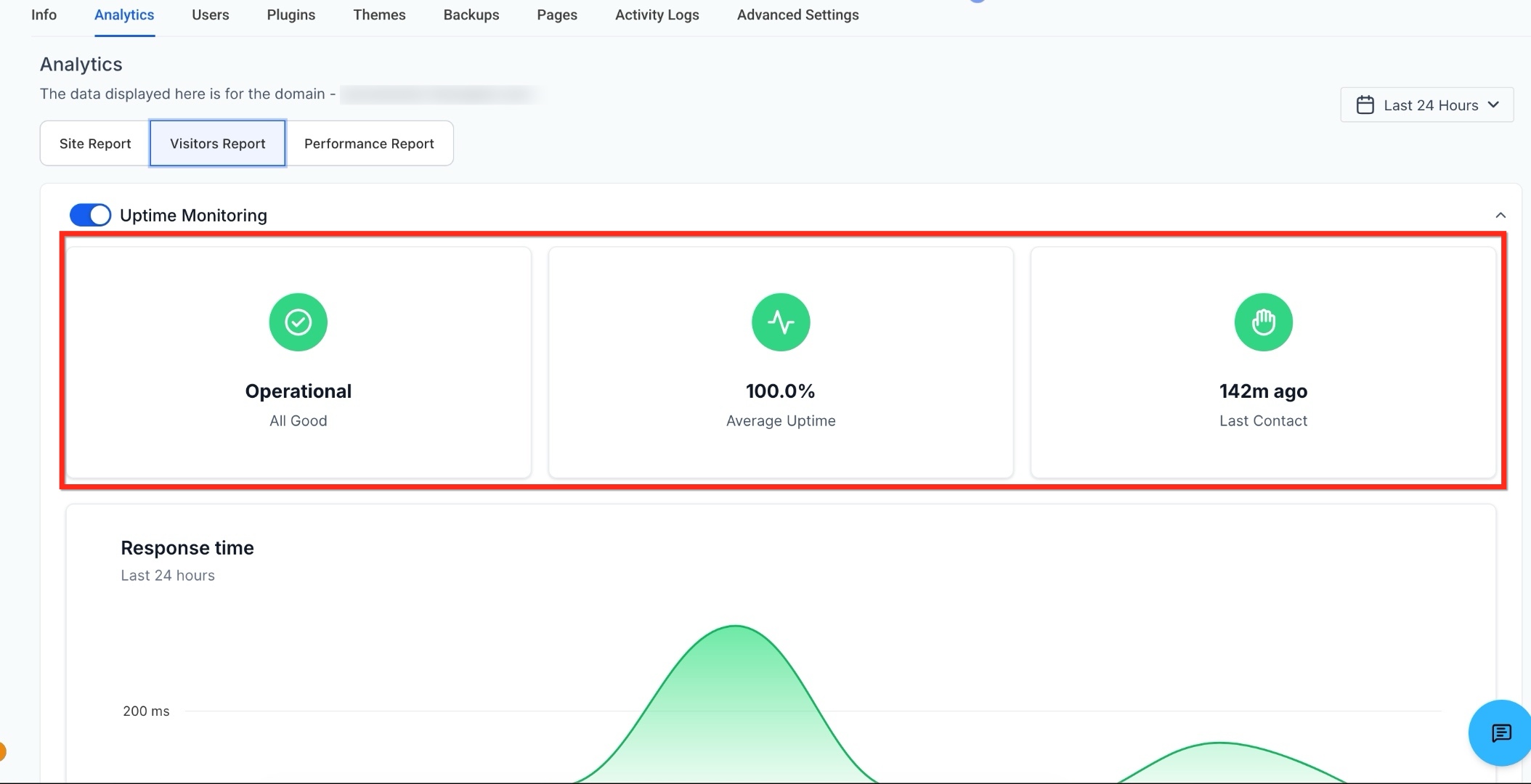Open the Backups tab

471,15
